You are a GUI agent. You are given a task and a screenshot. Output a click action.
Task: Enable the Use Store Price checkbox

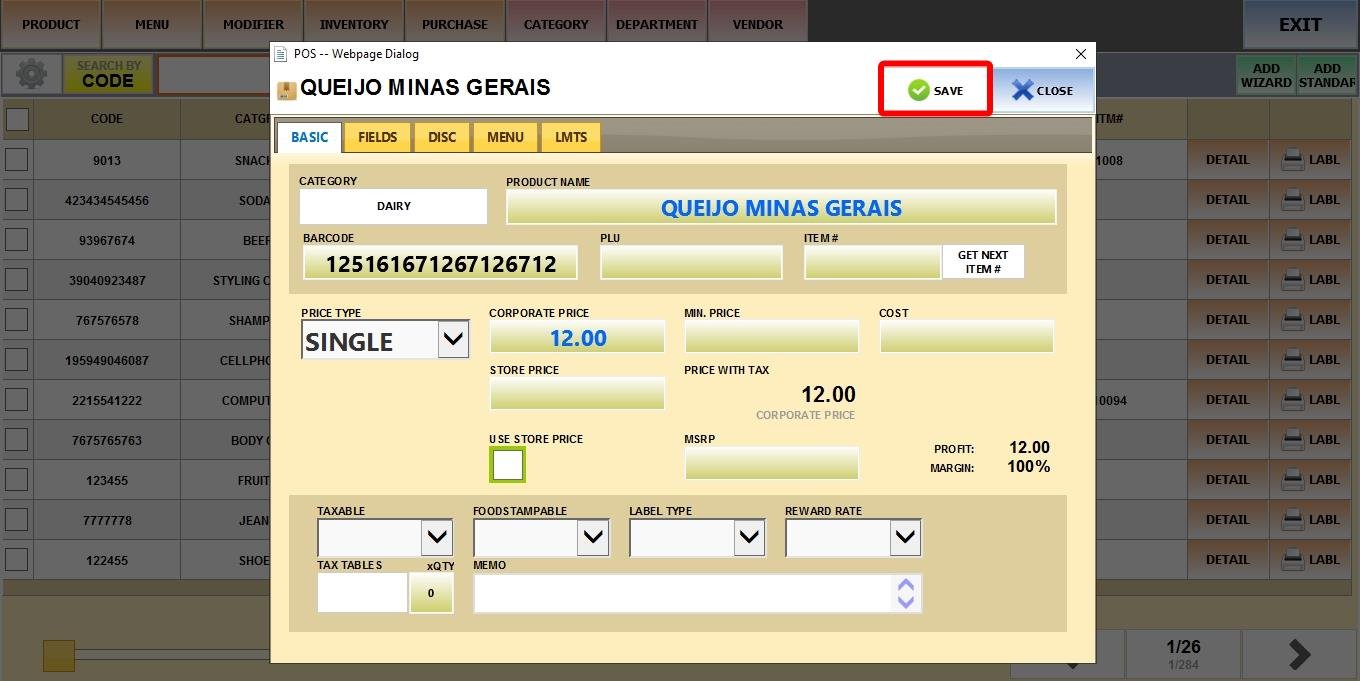[507, 465]
